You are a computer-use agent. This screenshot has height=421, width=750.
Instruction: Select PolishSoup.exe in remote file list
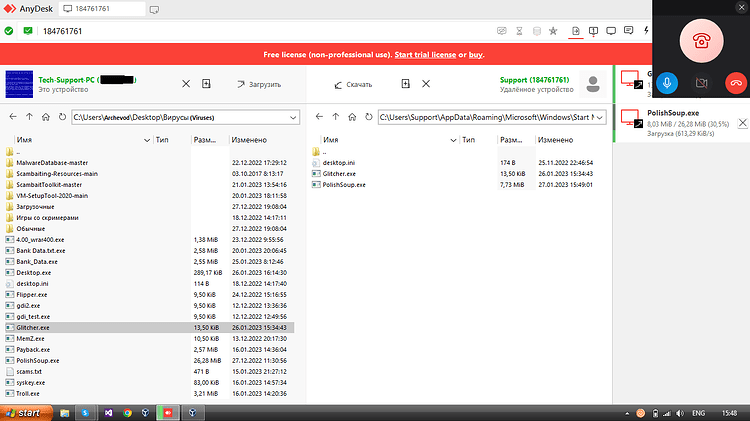pyautogui.click(x=344, y=185)
